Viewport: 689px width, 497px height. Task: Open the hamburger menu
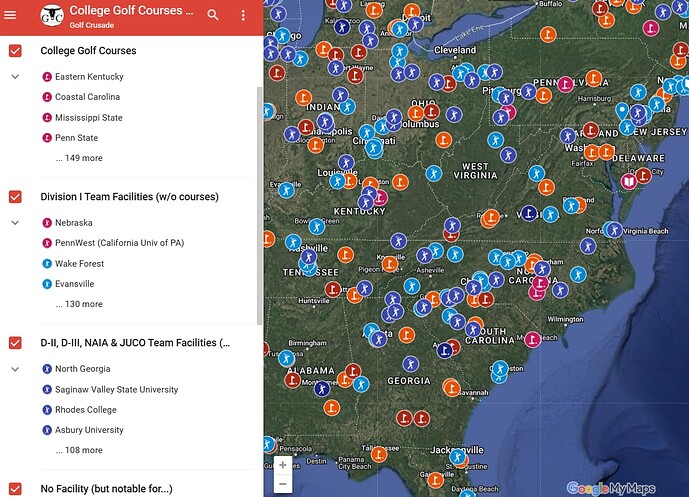10,15
